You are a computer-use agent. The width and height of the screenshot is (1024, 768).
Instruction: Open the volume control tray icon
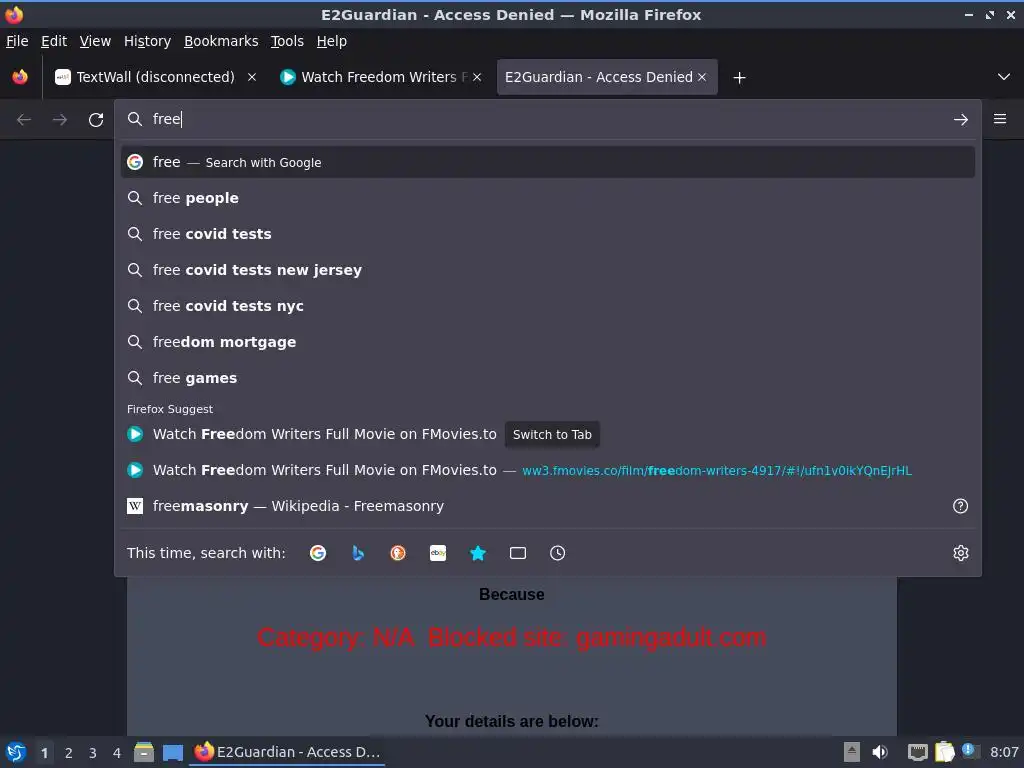point(880,752)
